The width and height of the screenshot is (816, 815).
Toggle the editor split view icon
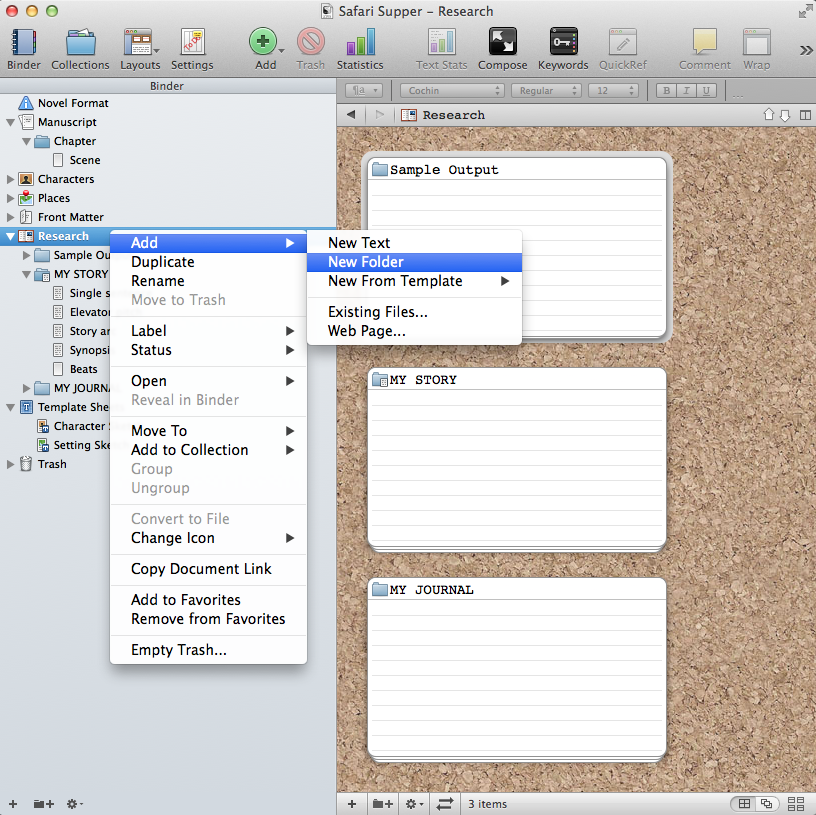click(805, 115)
